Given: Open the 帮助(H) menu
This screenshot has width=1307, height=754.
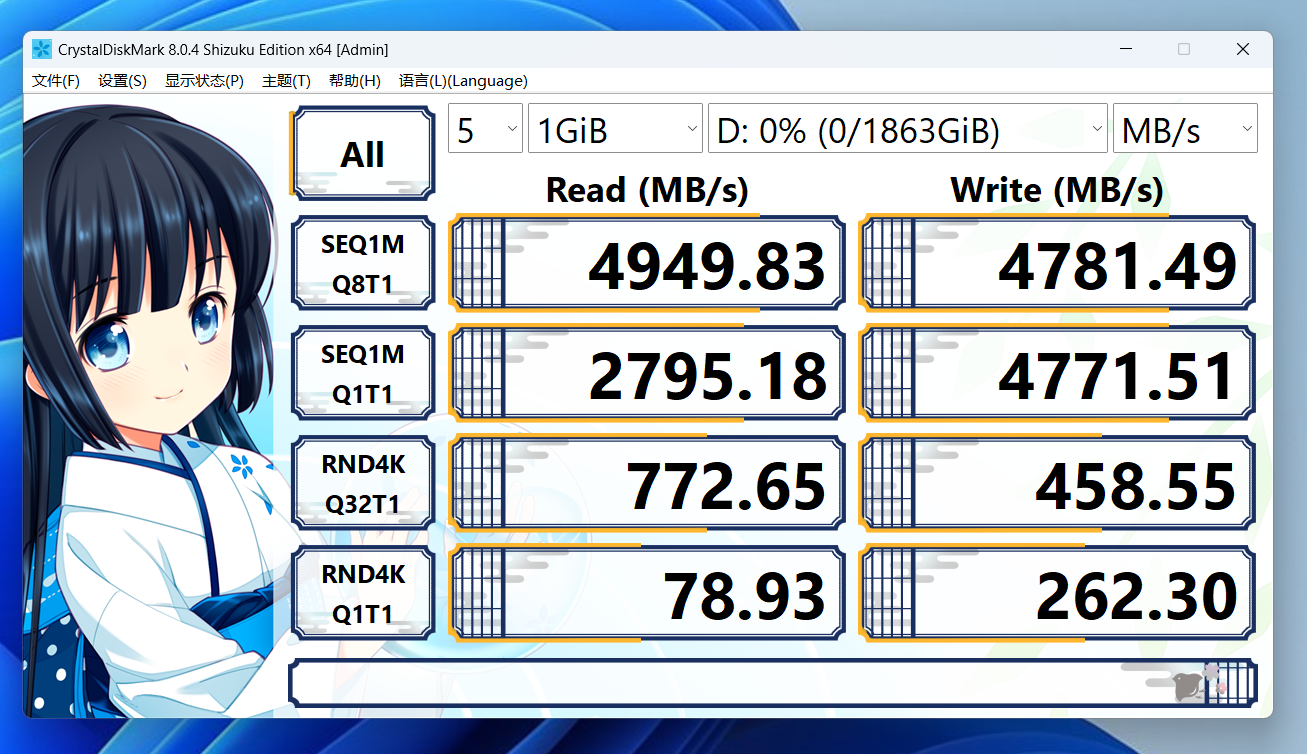Looking at the screenshot, I should [x=354, y=81].
